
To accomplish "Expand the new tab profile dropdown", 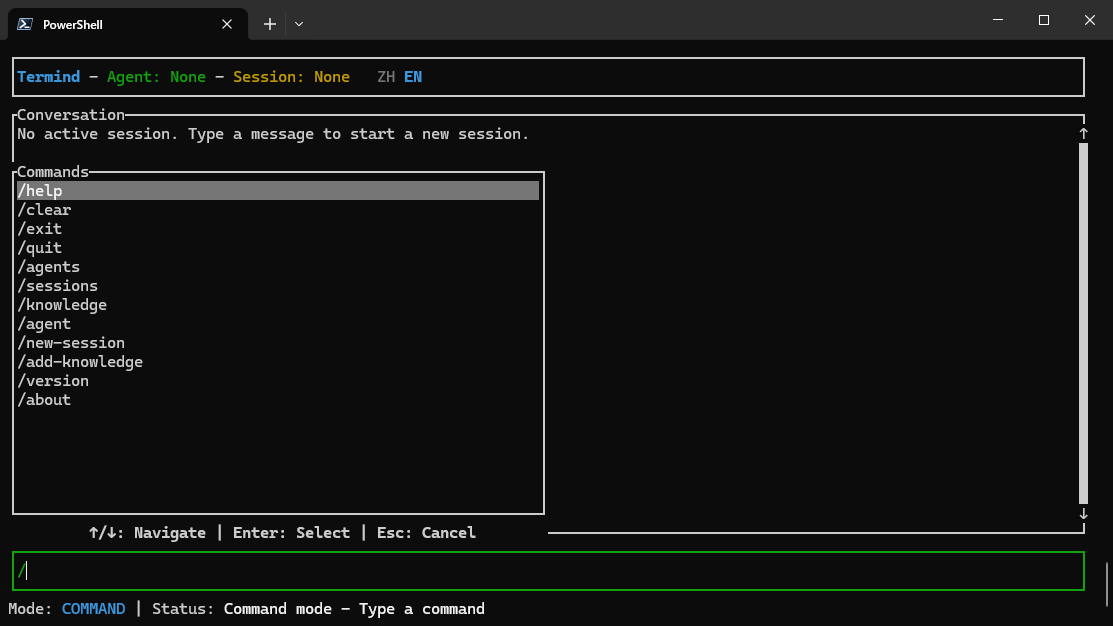I will pos(299,24).
